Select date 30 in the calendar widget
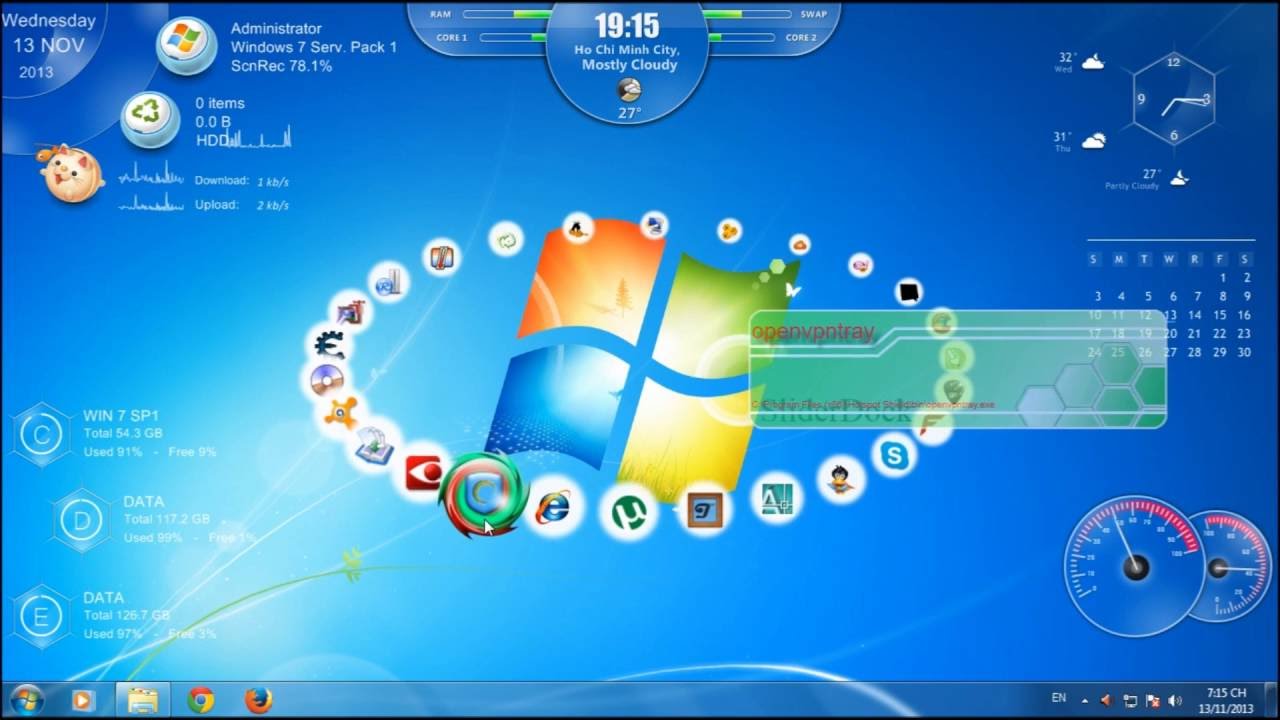Image resolution: width=1280 pixels, height=720 pixels. coord(1245,352)
